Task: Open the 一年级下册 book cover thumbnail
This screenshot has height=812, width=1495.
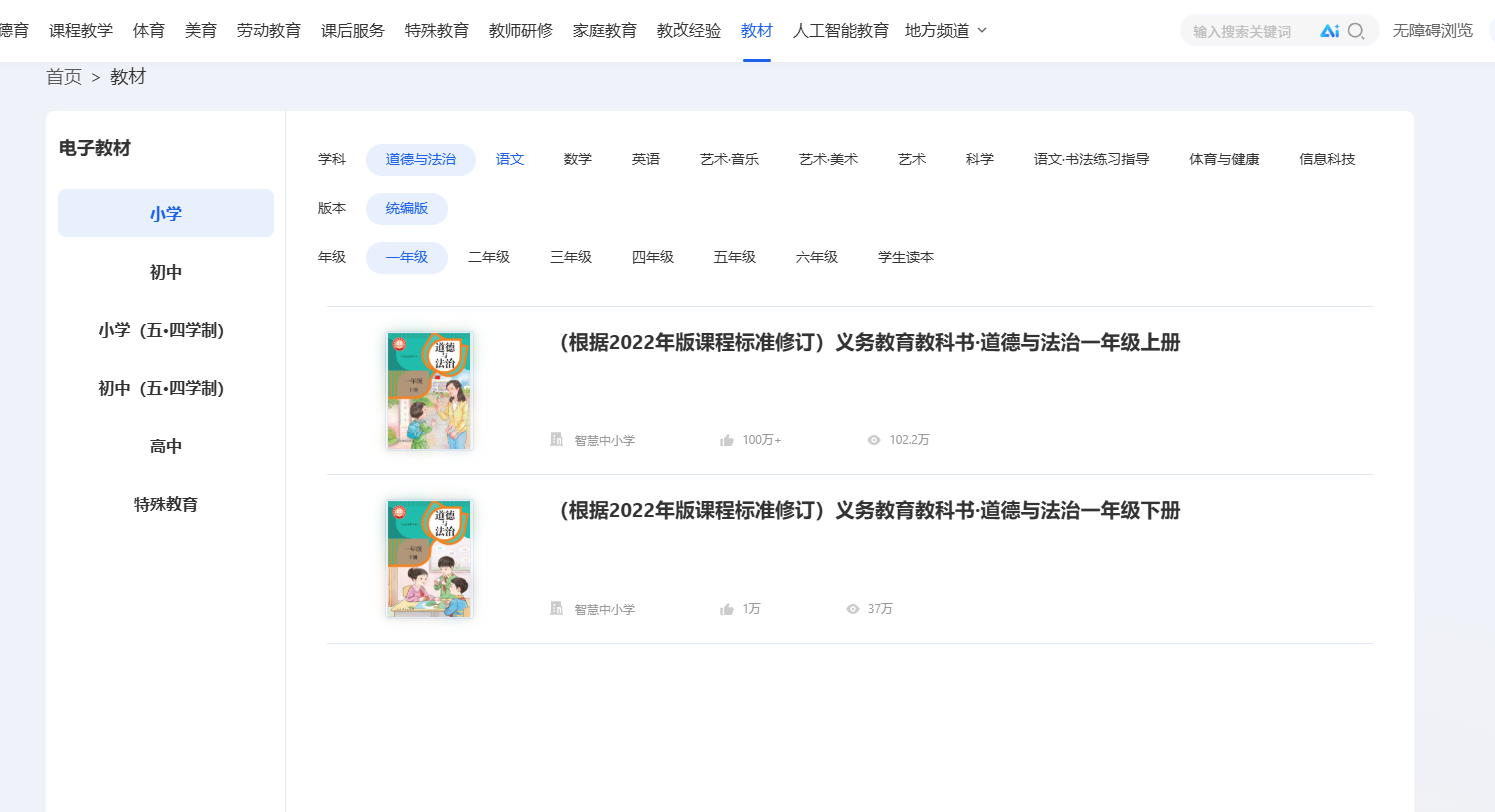Action: pyautogui.click(x=429, y=558)
